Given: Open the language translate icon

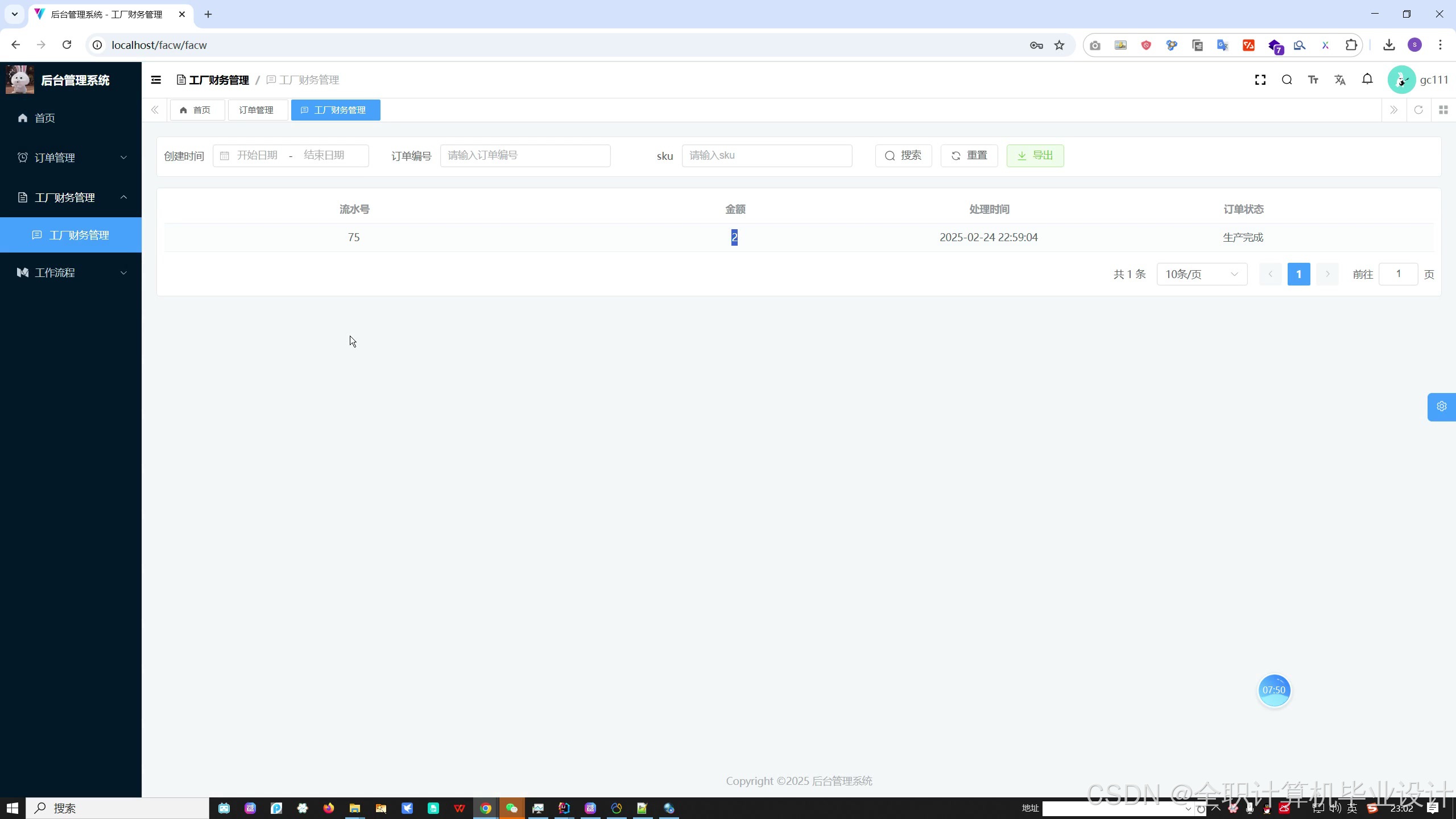Looking at the screenshot, I should [x=1340, y=80].
